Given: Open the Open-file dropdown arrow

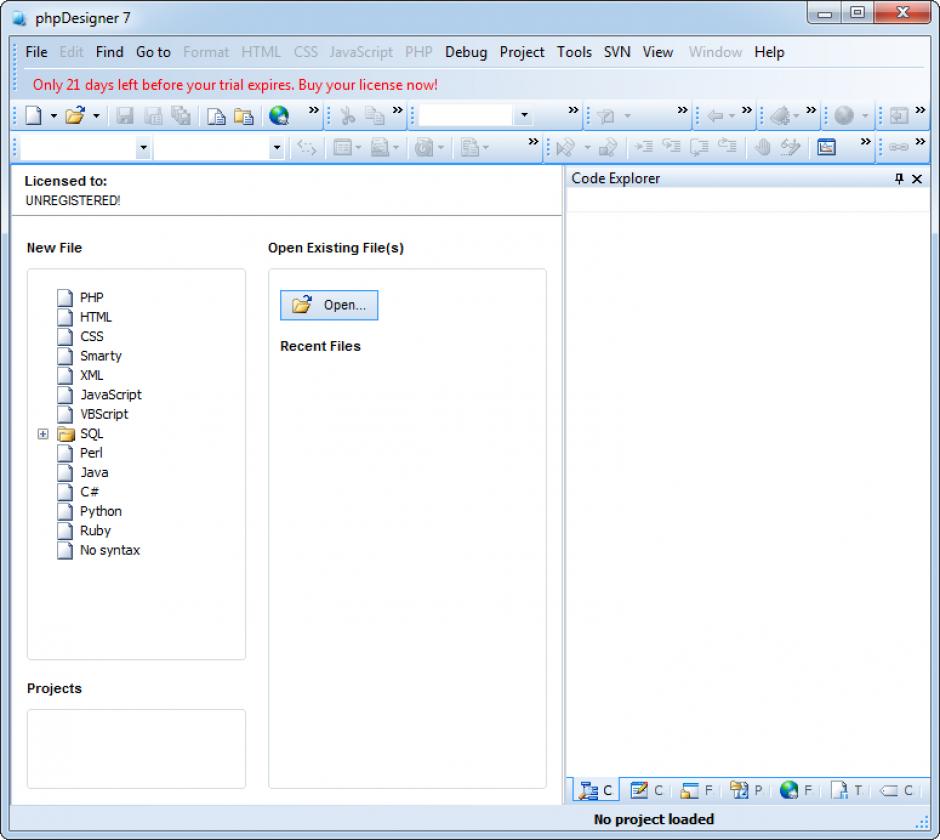Looking at the screenshot, I should tap(96, 116).
